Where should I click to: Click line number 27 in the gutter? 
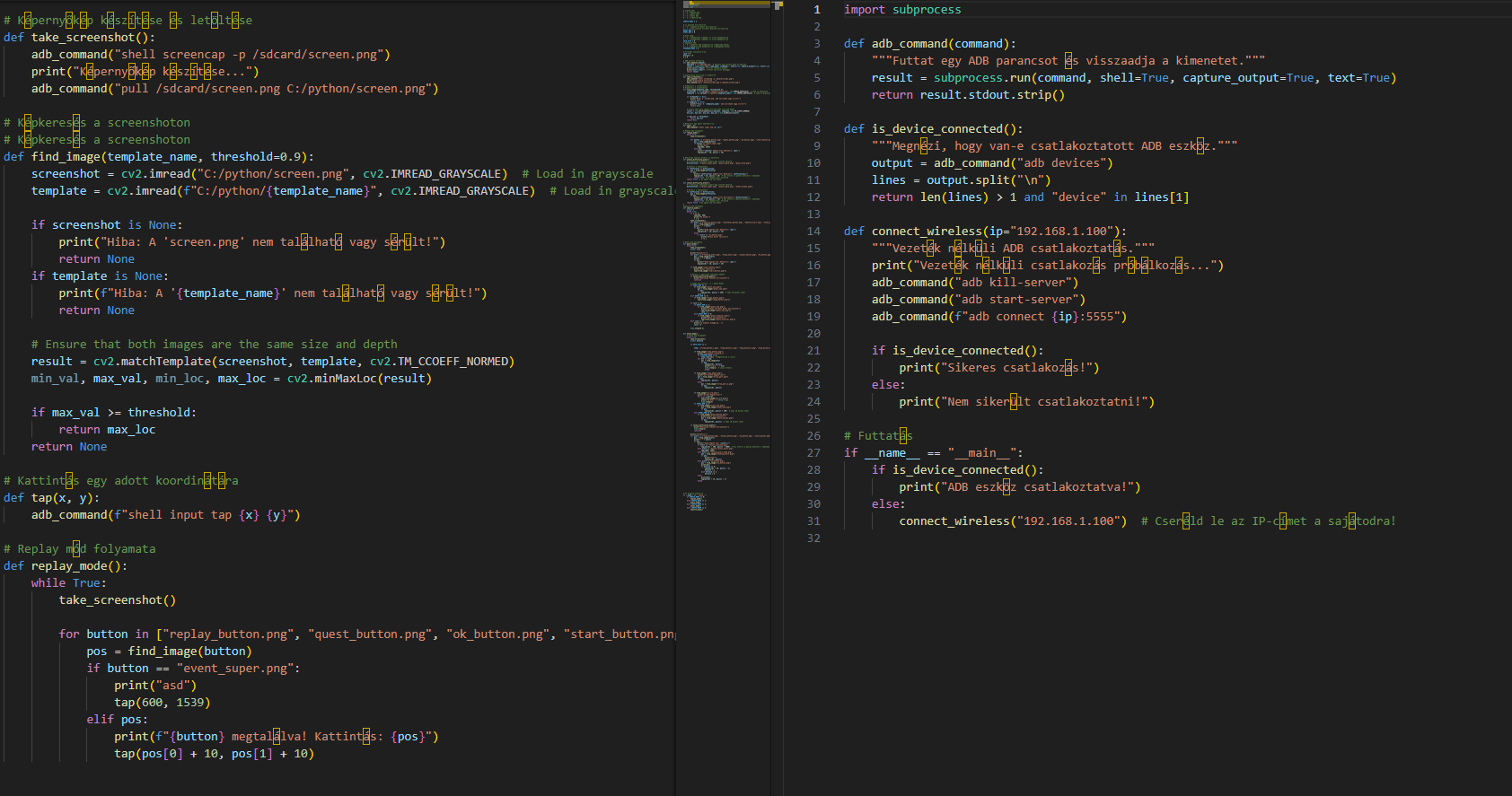[x=813, y=453]
